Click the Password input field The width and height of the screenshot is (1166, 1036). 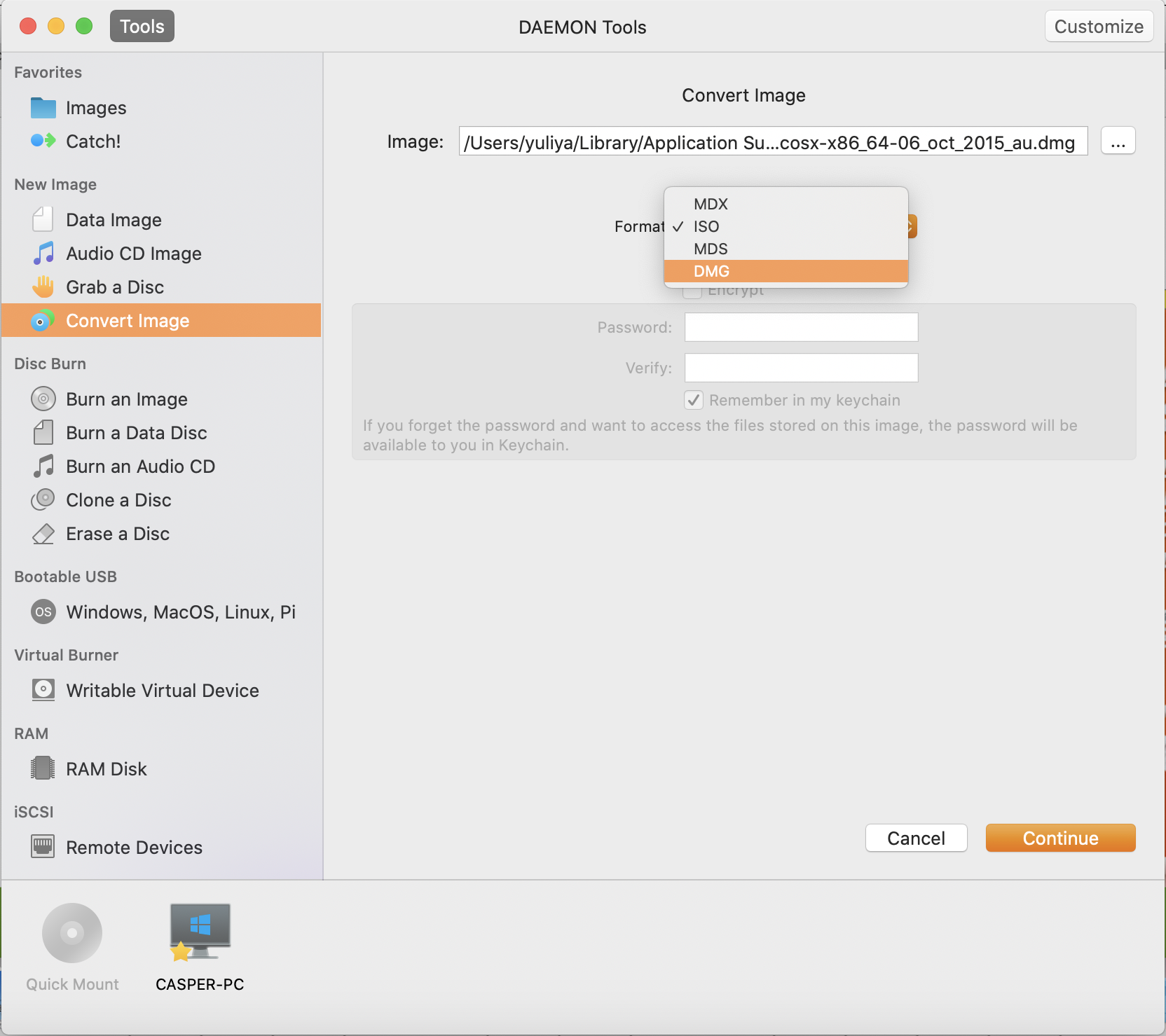click(x=801, y=327)
